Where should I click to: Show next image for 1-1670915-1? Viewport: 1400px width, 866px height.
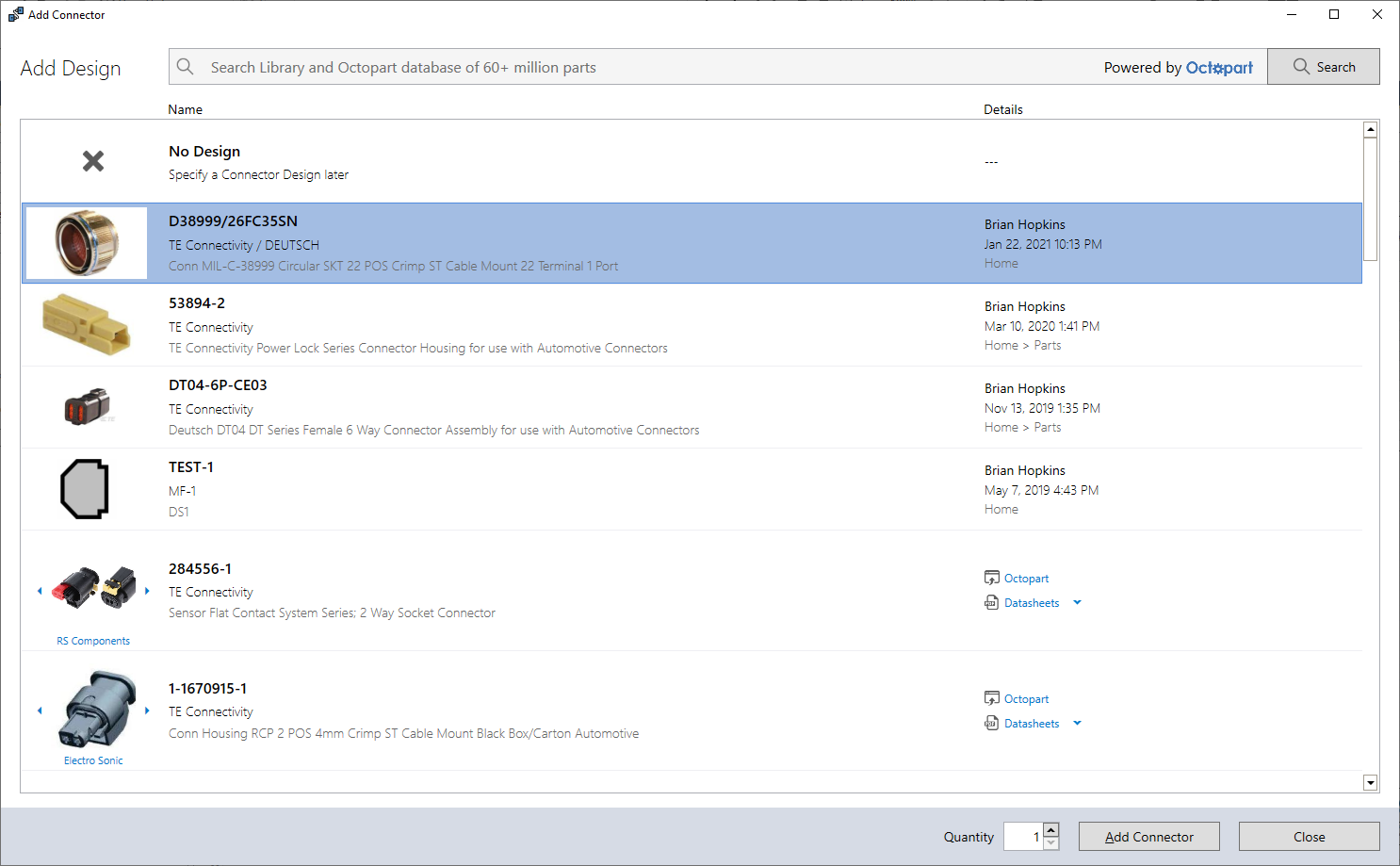[x=147, y=711]
